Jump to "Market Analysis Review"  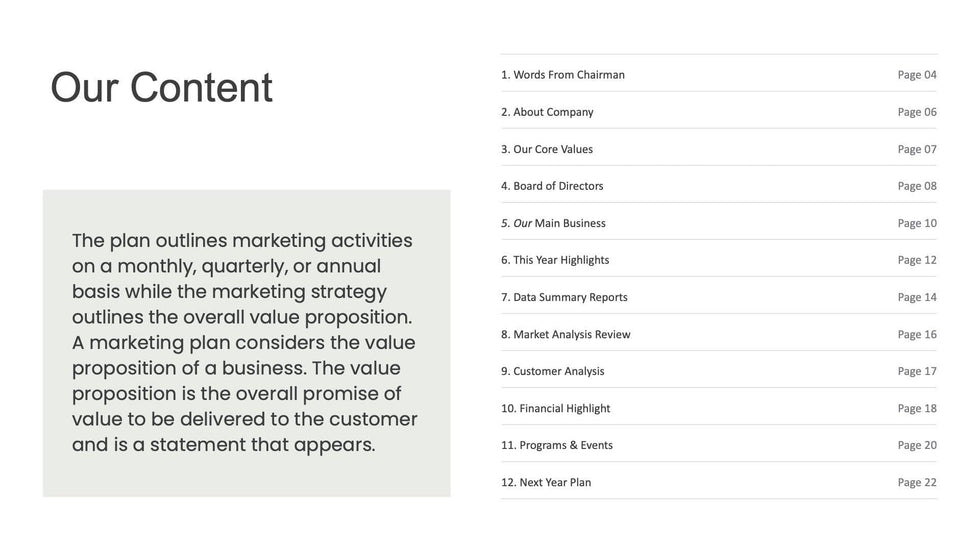click(x=566, y=334)
